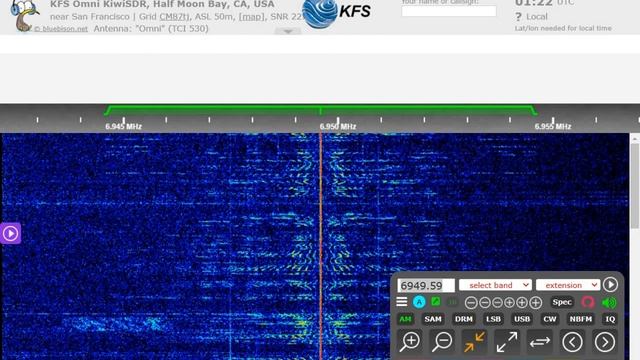The height and width of the screenshot is (360, 640).
Task: Page waterfall left with circled left arrow
Action: 572,341
